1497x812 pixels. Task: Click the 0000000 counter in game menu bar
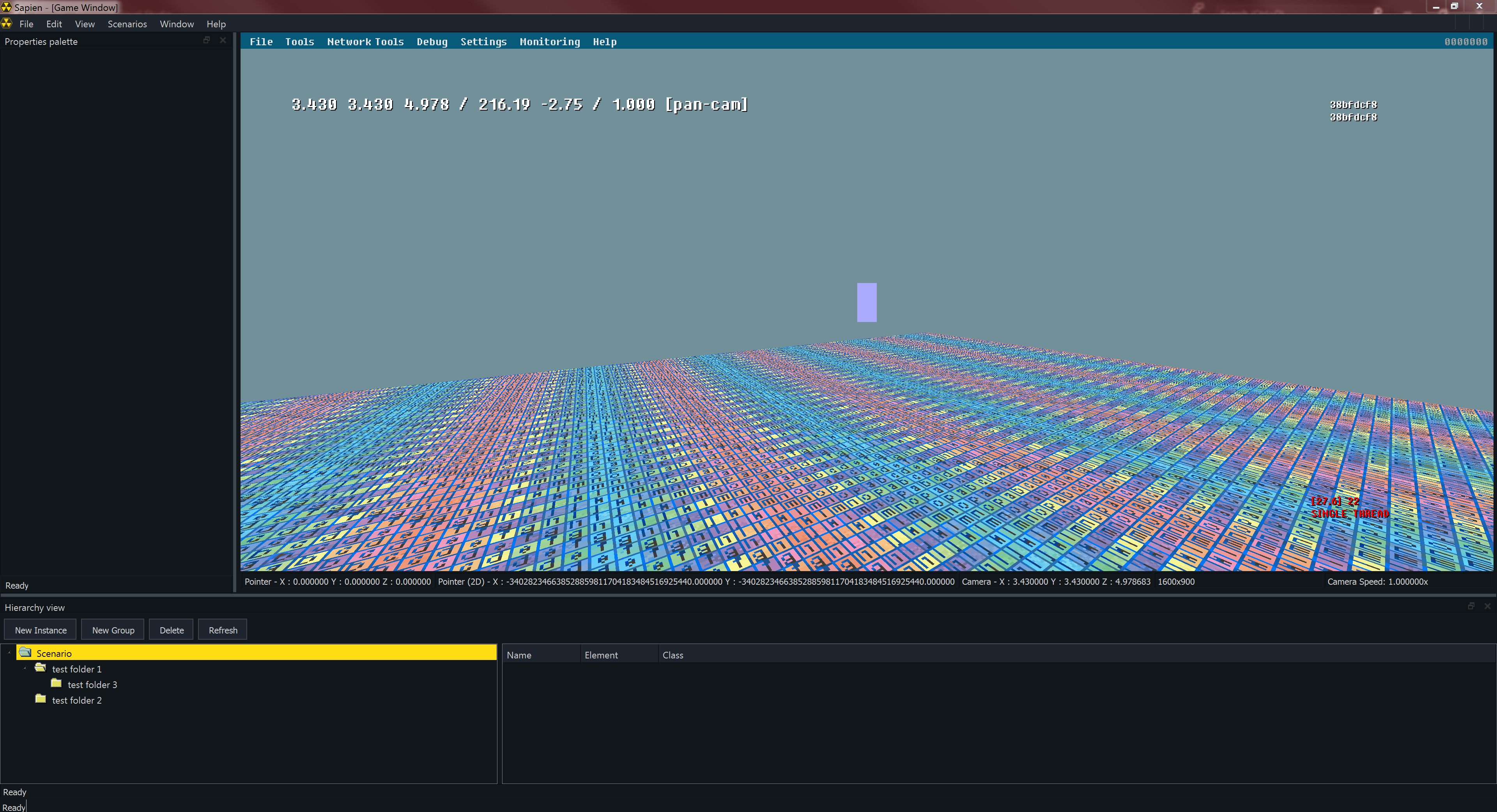(1466, 42)
